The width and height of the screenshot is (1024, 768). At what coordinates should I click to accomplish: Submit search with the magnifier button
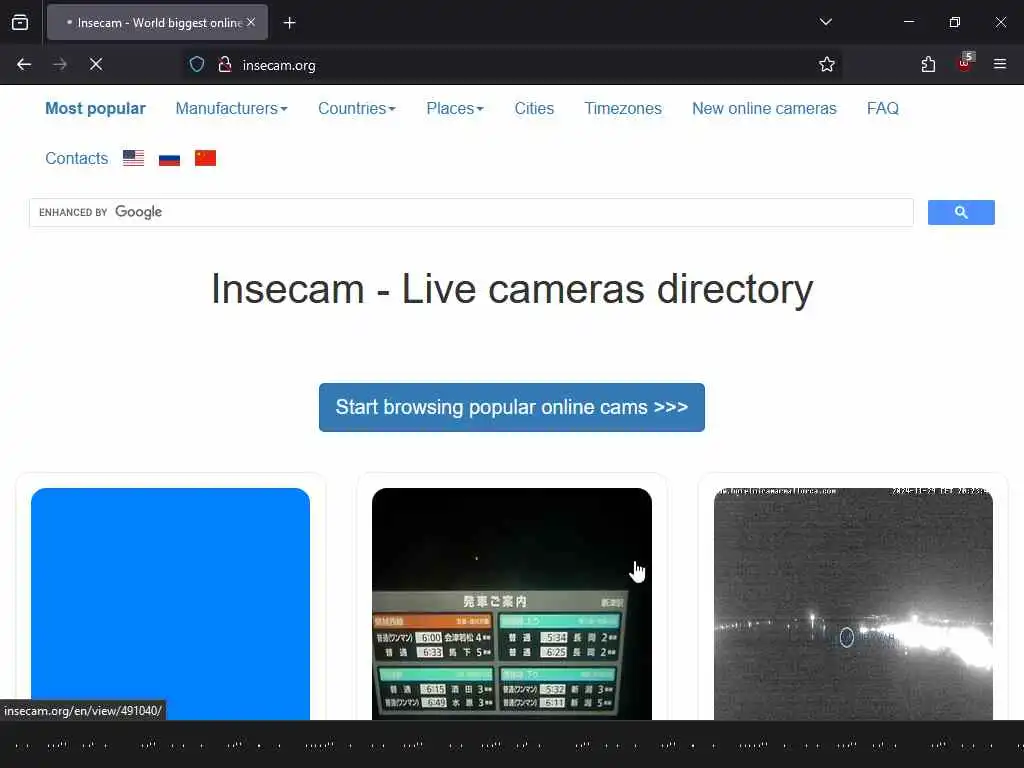(x=961, y=212)
